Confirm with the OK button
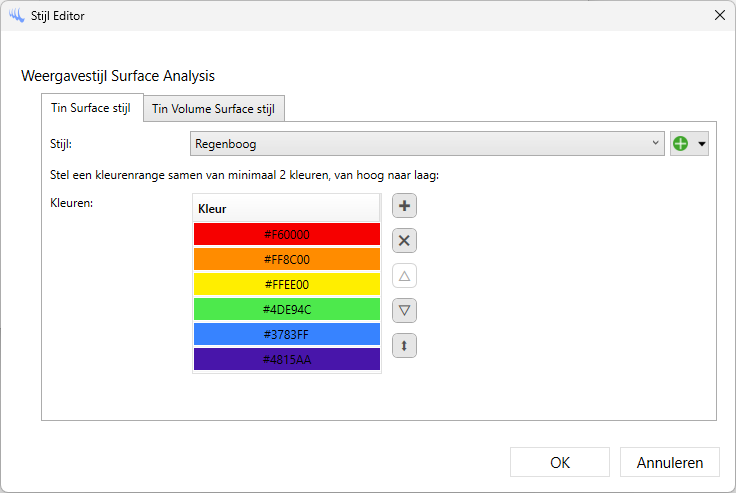Screen dimensions: 736x493 560,462
